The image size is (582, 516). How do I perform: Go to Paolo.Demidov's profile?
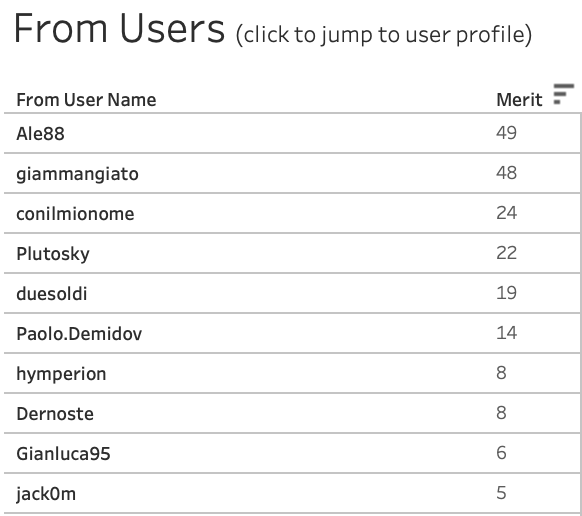[79, 333]
